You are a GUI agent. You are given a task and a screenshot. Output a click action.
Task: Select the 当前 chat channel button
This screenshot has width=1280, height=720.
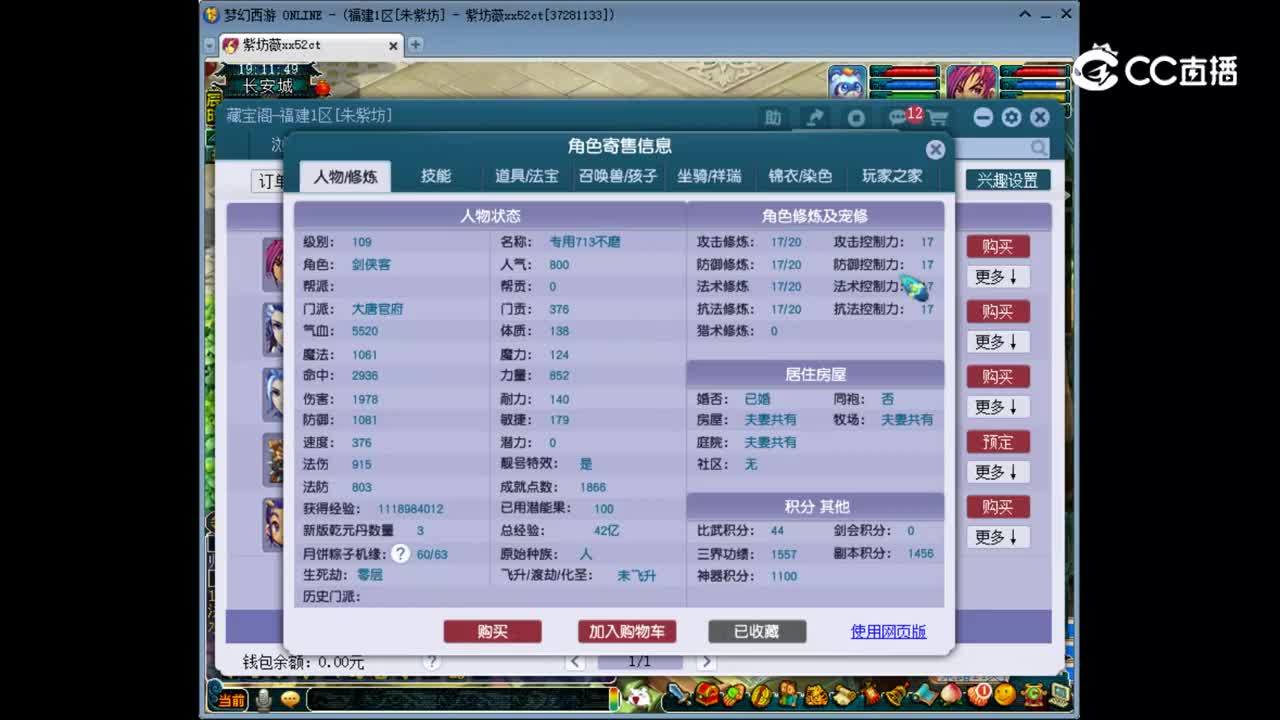(231, 699)
